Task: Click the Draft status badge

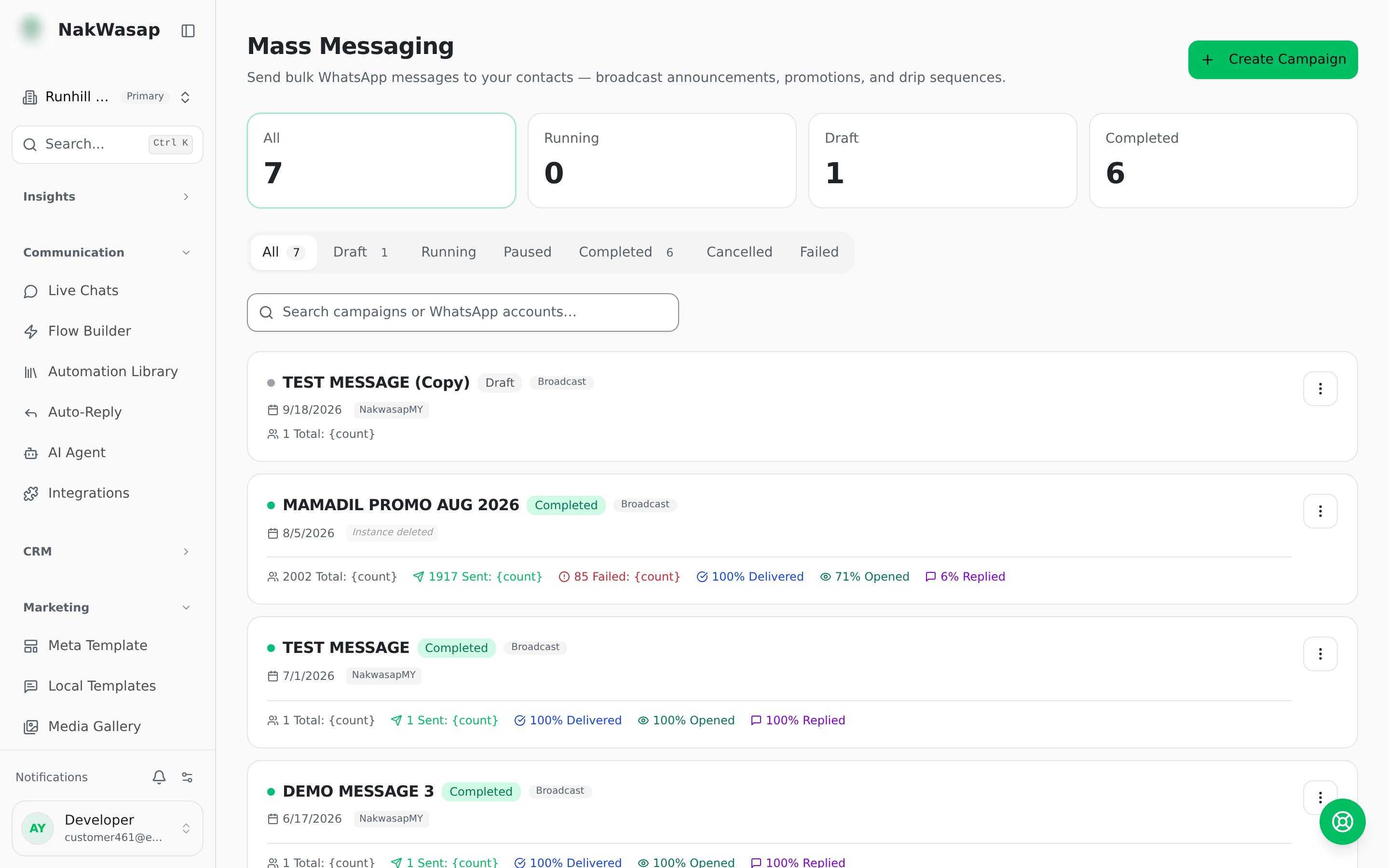Action: [499, 383]
